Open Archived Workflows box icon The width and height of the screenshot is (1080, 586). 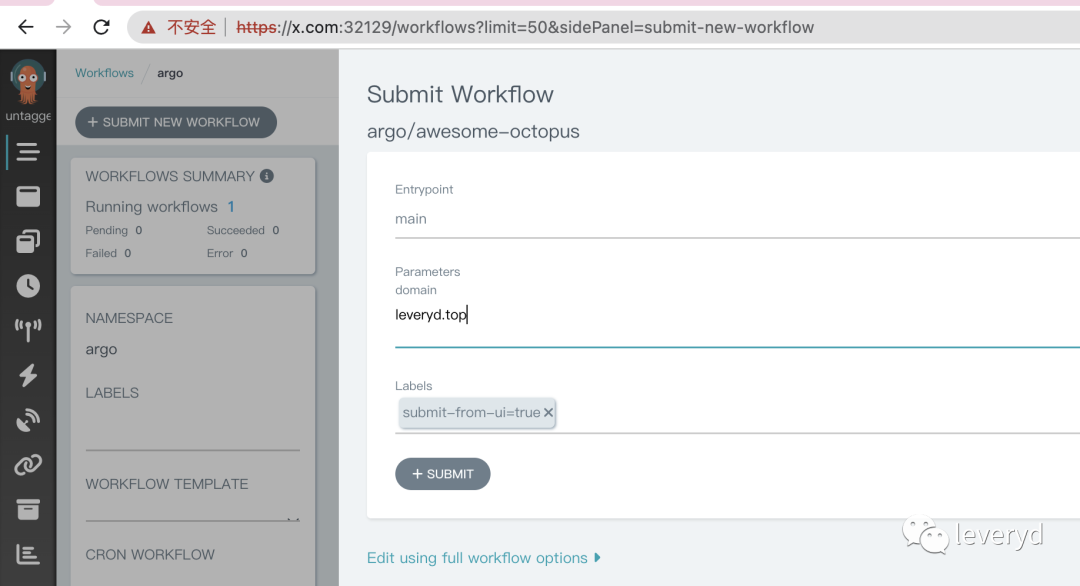click(x=28, y=510)
